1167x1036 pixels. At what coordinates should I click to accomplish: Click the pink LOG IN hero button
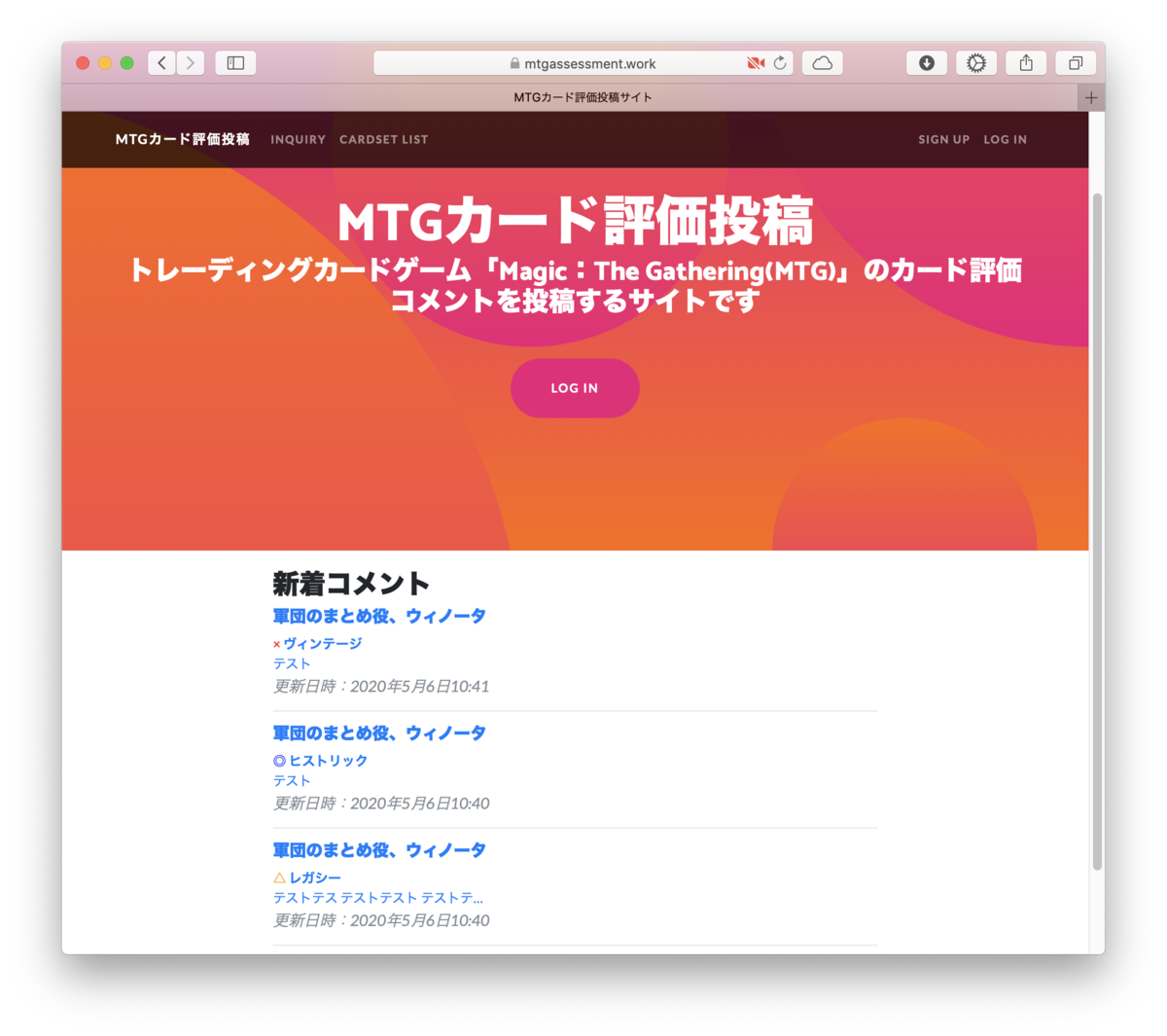click(x=575, y=388)
